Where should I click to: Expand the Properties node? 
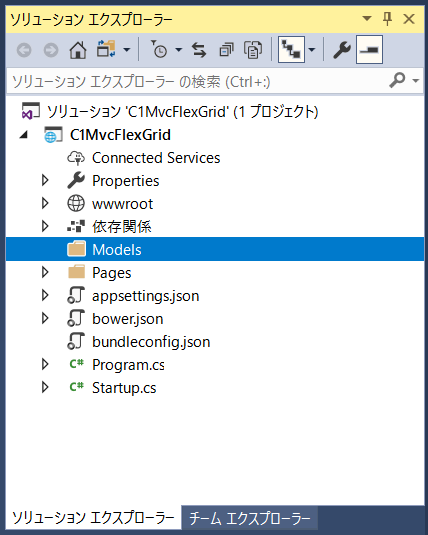pyautogui.click(x=45, y=180)
